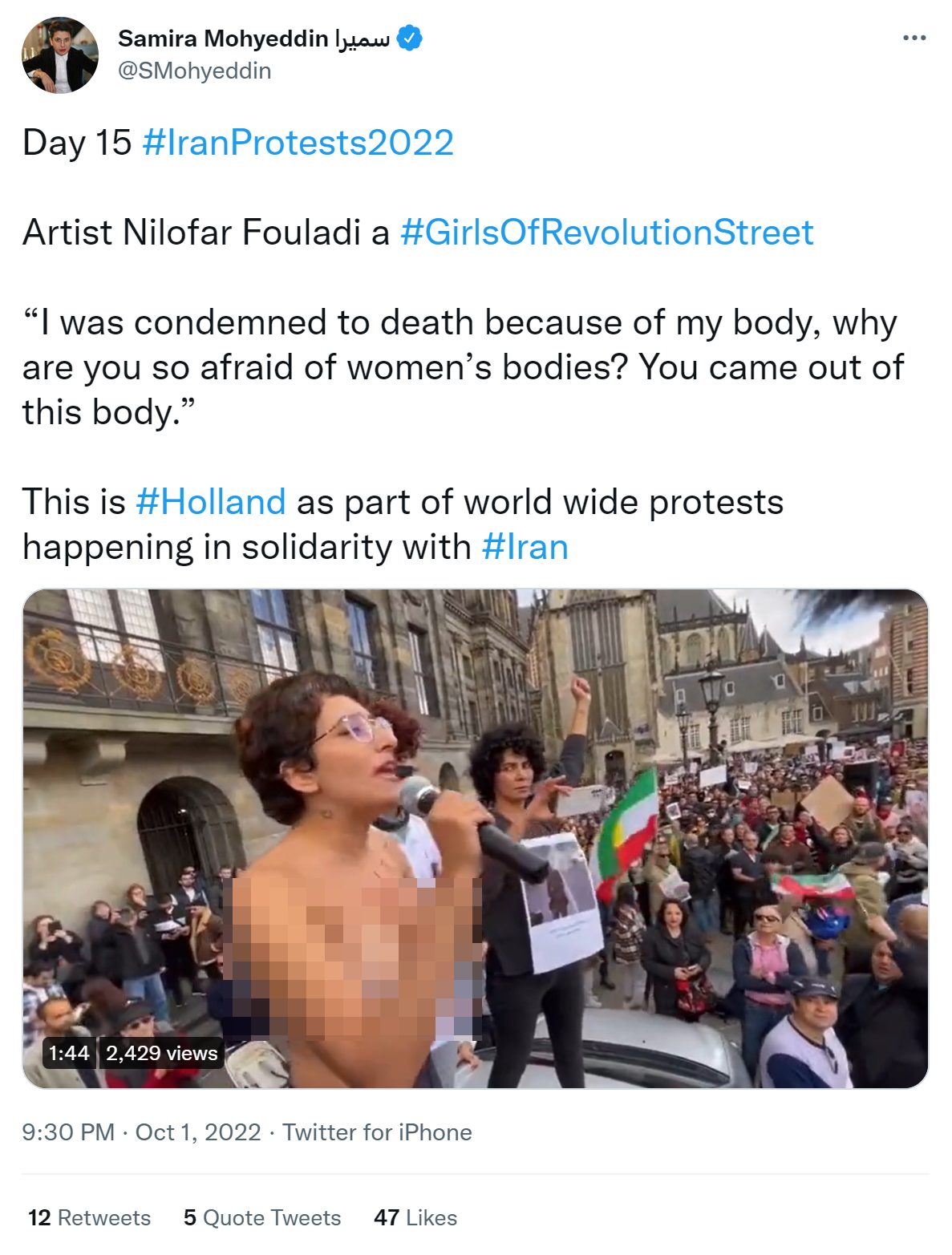Follow the #Iran hashtag link
The width and height of the screenshot is (952, 1255).
pos(525,547)
